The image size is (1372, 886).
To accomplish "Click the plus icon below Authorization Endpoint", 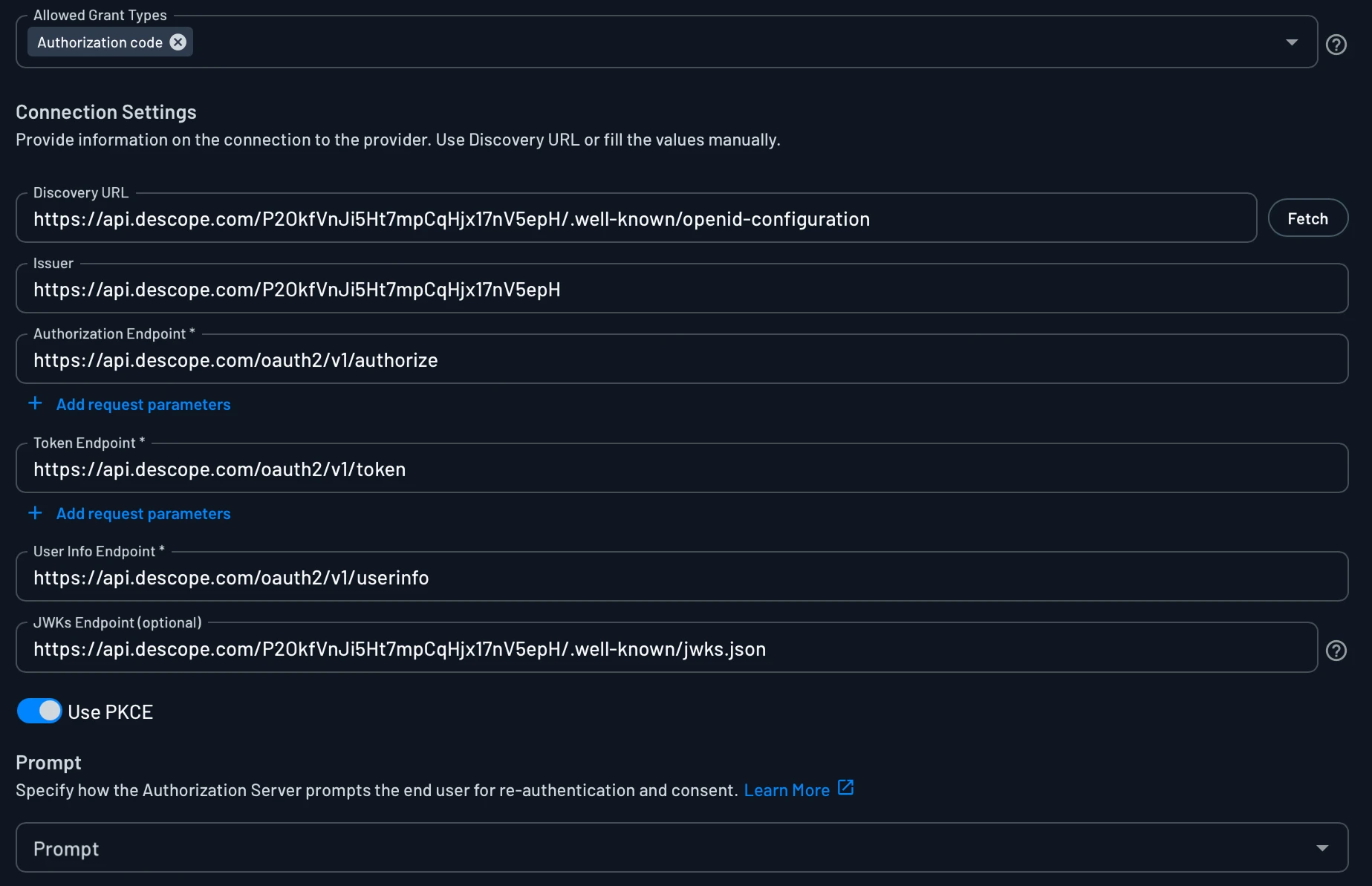I will [35, 403].
